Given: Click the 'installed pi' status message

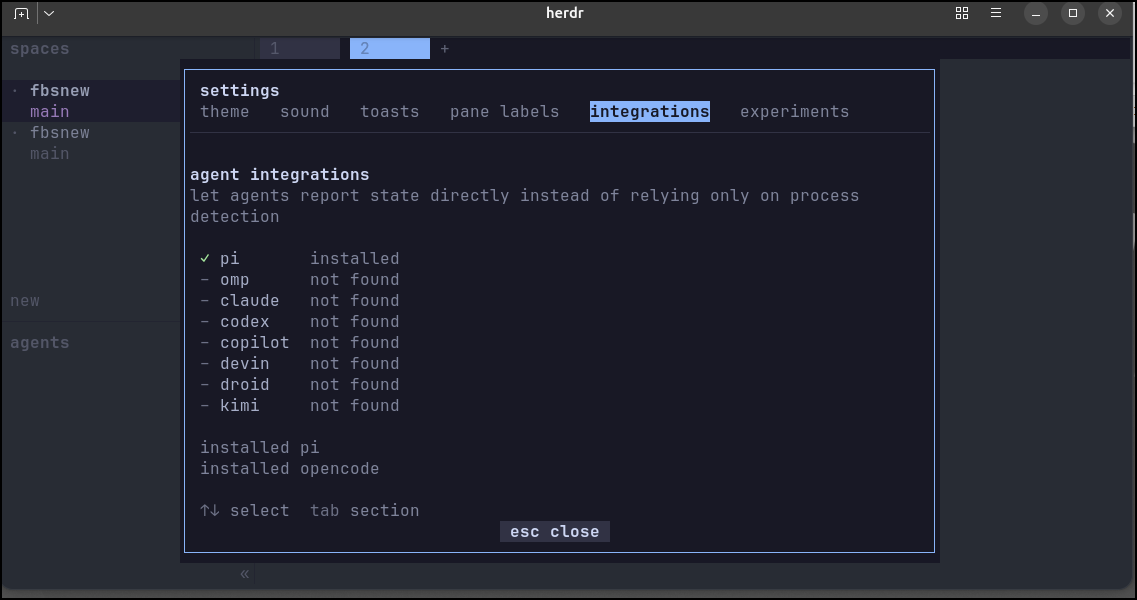Looking at the screenshot, I should click(260, 448).
